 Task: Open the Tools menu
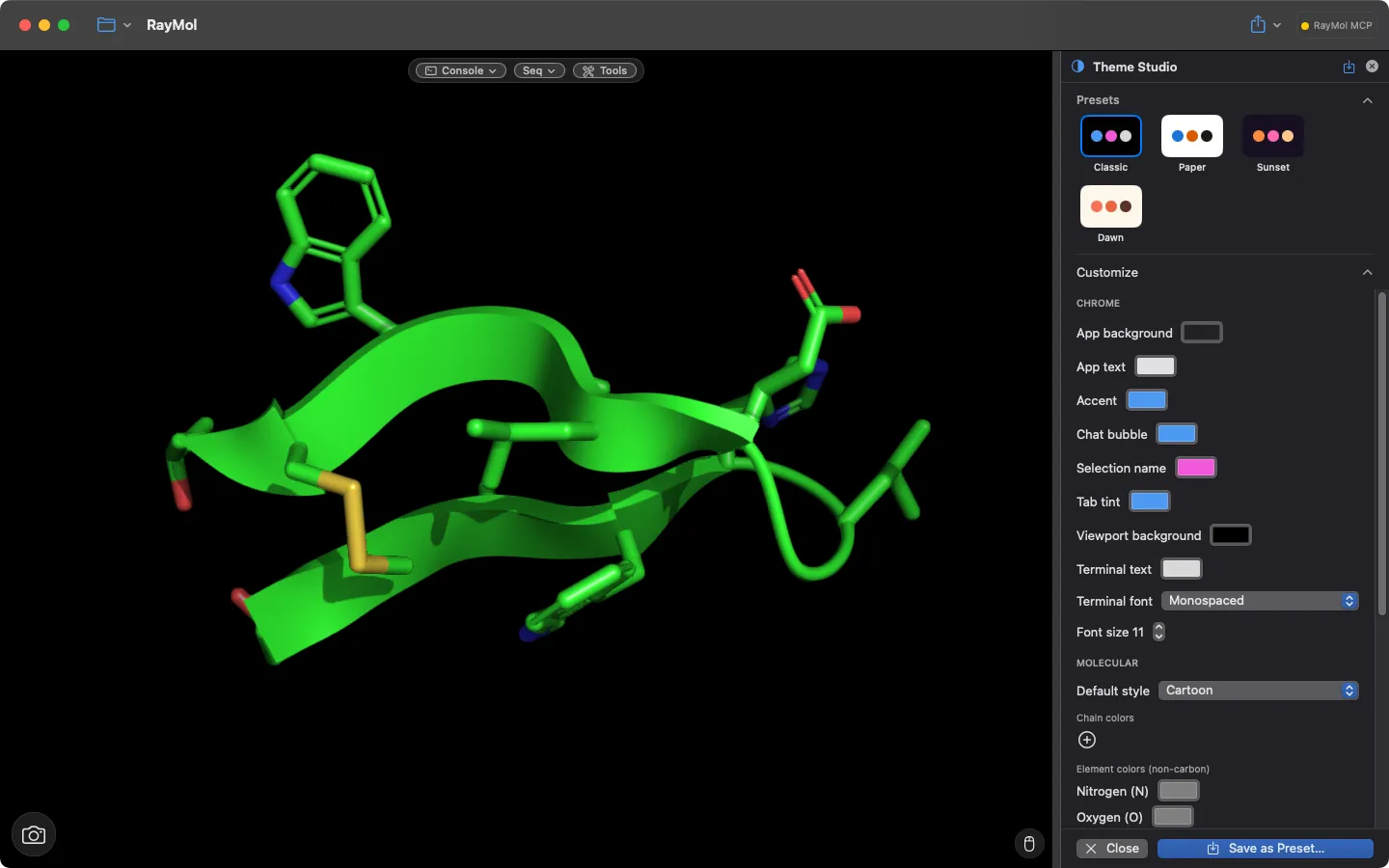[x=605, y=70]
